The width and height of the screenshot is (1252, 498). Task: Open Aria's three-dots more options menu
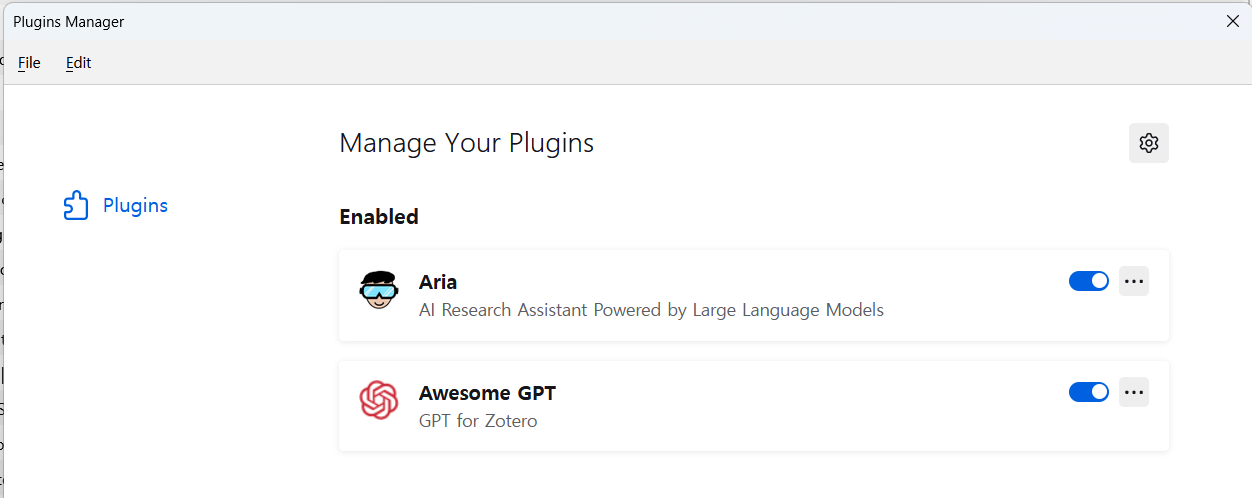[x=1133, y=281]
